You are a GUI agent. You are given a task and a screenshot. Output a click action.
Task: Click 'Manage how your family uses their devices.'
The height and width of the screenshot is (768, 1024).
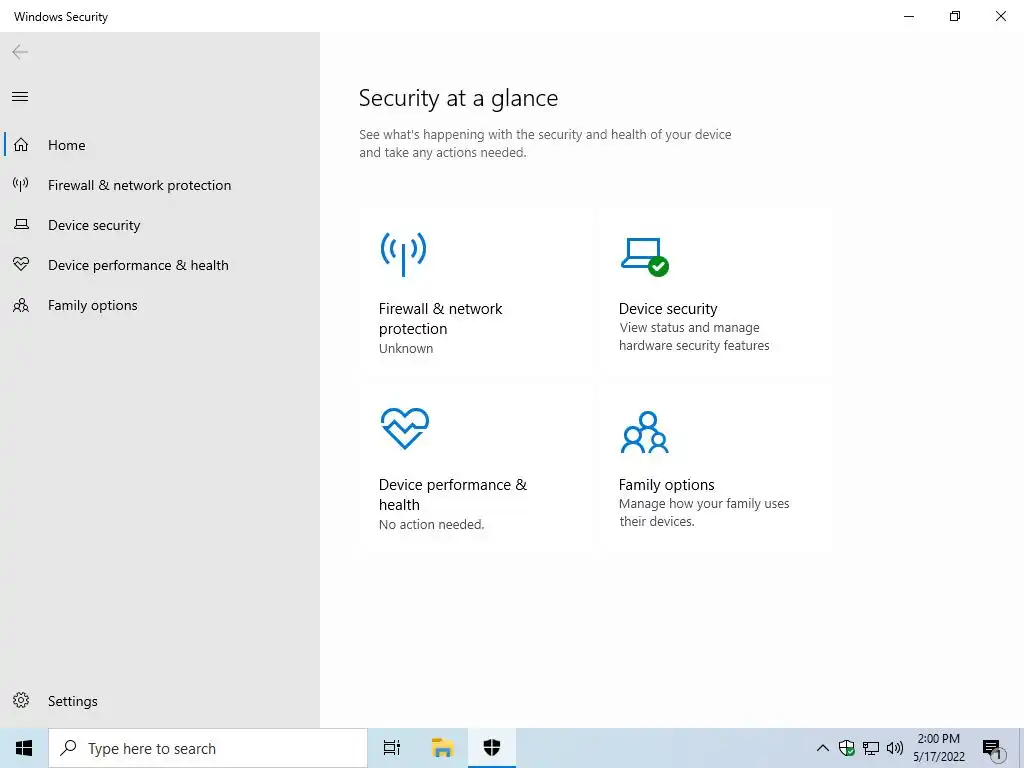(704, 513)
